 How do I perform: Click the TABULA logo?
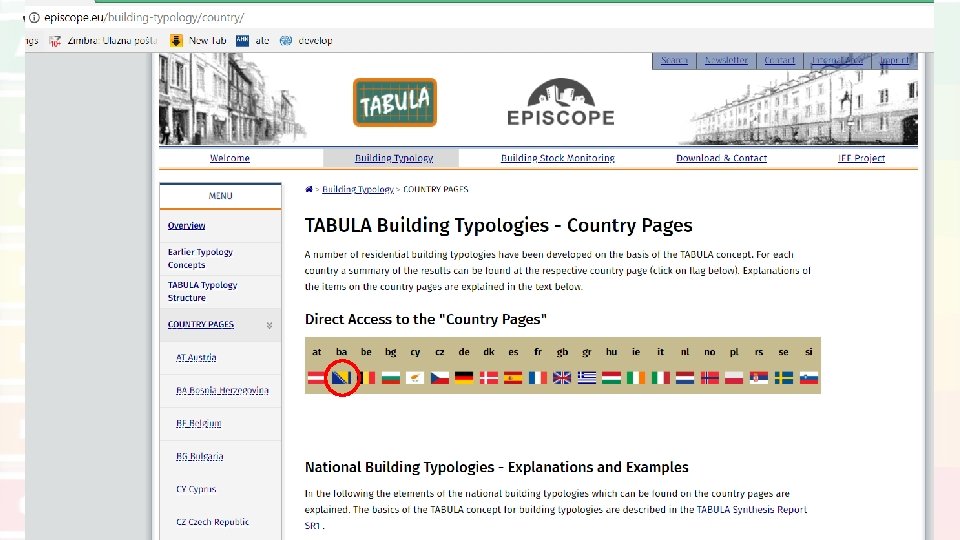(395, 102)
